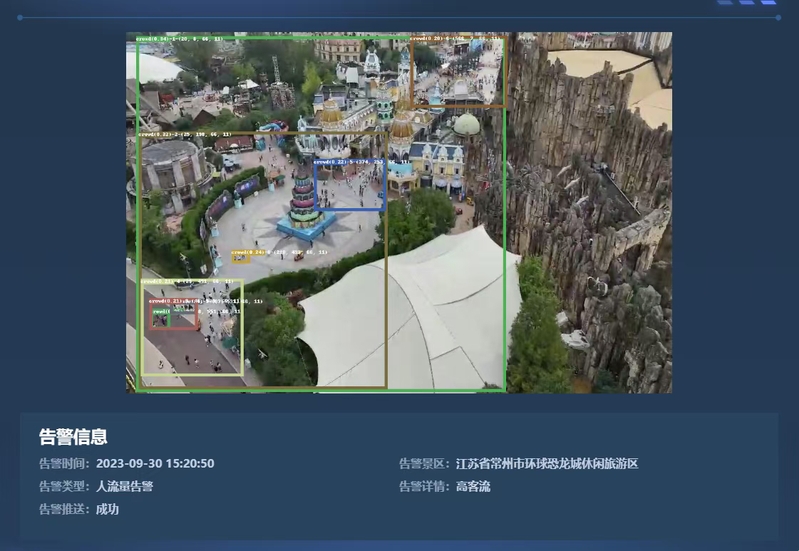Viewport: 799px width, 551px height.
Task: Click the alert time 2023-09-30 15:20:50
Action: [x=155, y=464]
